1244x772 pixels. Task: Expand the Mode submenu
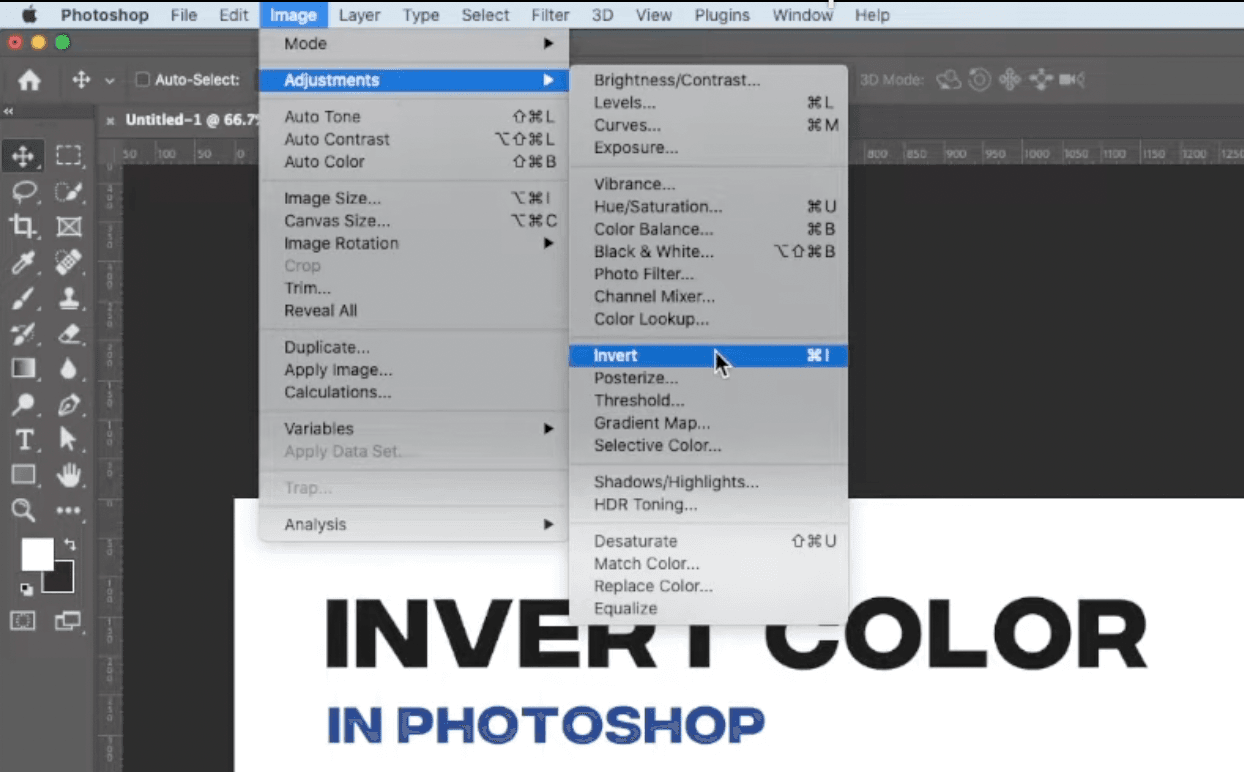413,44
